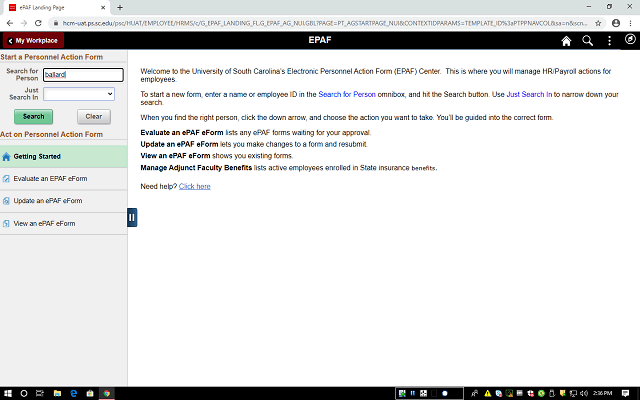This screenshot has width=640, height=400.
Task: Bookmark this page with star icon
Action: click(x=598, y=23)
